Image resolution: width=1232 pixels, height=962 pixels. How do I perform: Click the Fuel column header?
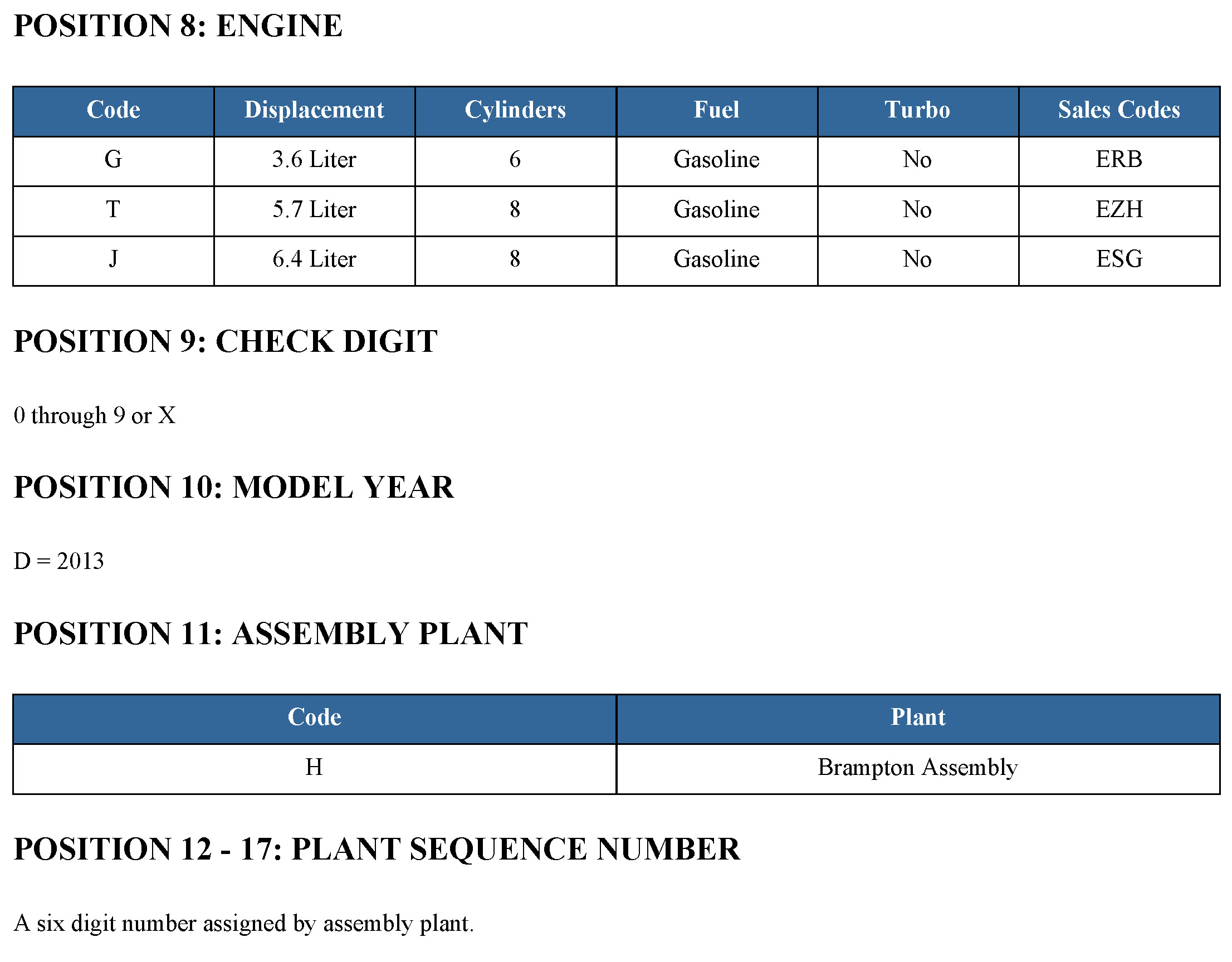pos(716,110)
